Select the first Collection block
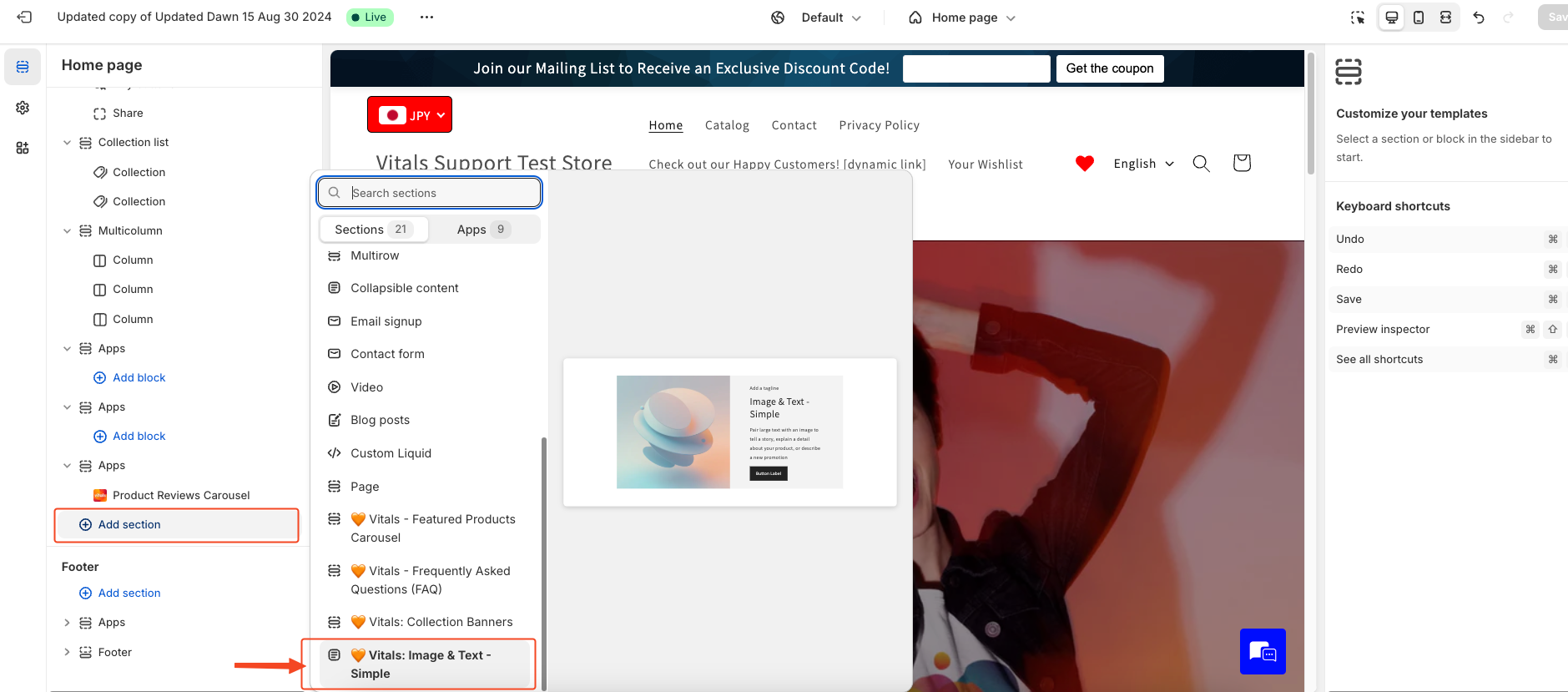 139,173
